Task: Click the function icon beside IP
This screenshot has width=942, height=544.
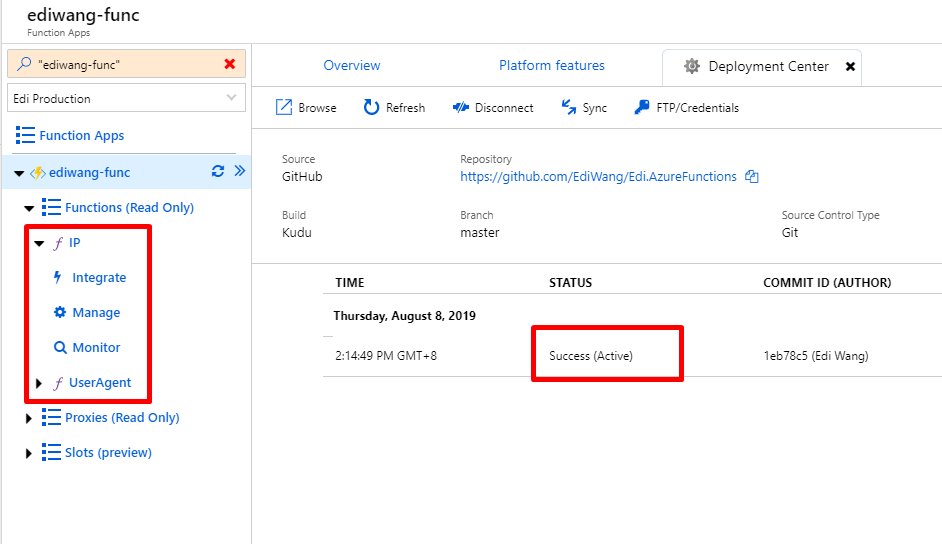Action: point(58,243)
